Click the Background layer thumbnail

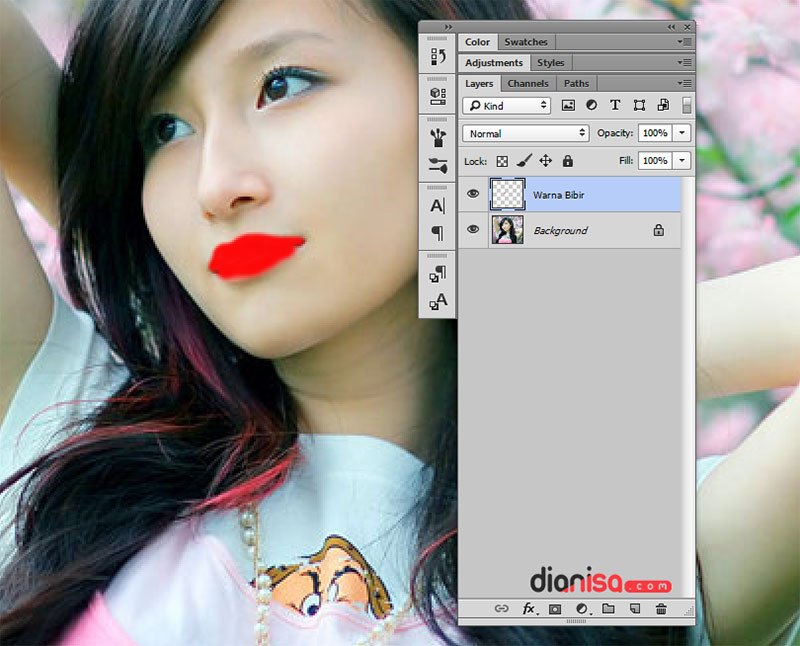click(509, 230)
